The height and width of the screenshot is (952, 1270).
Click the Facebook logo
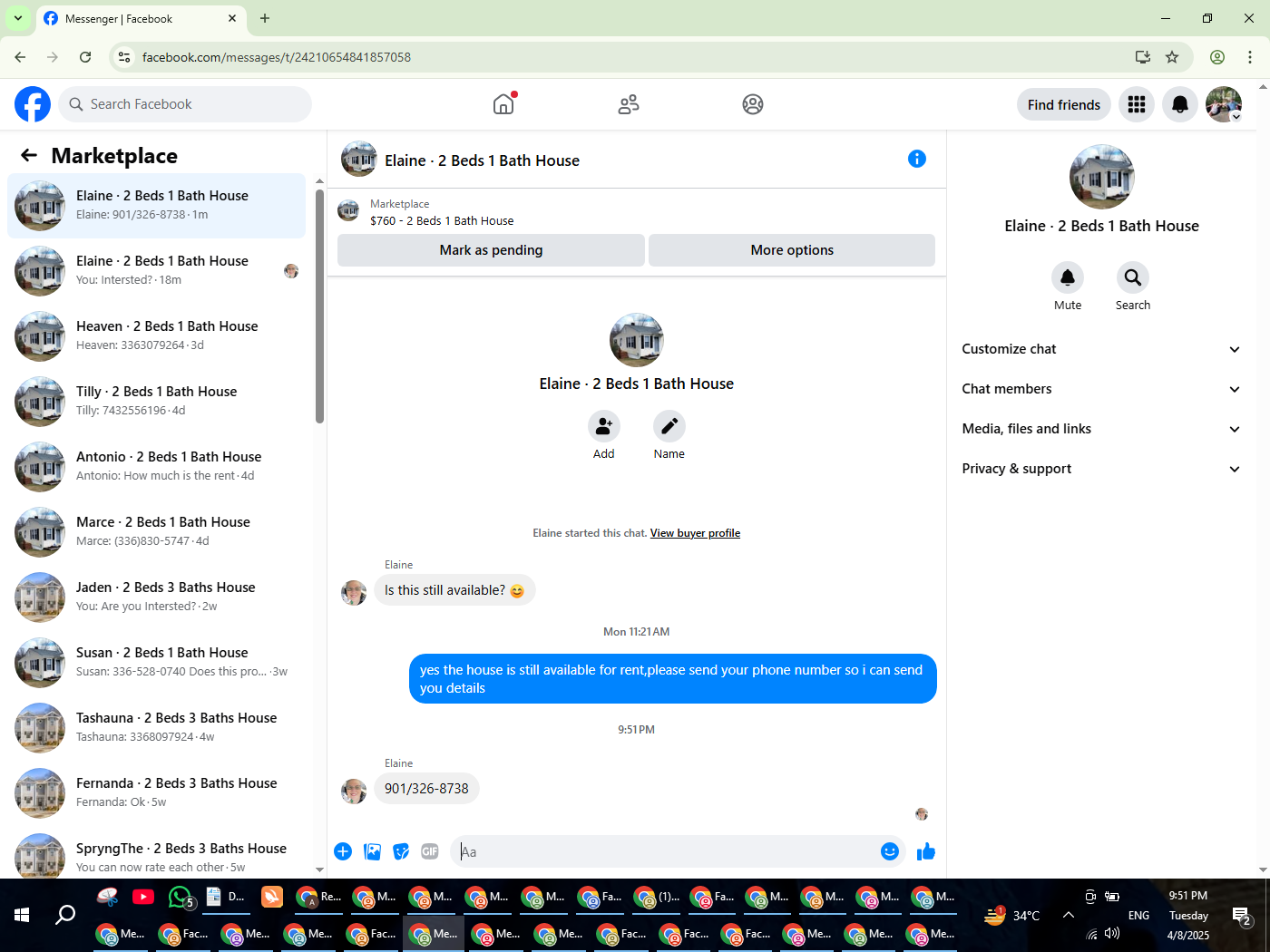pos(33,104)
